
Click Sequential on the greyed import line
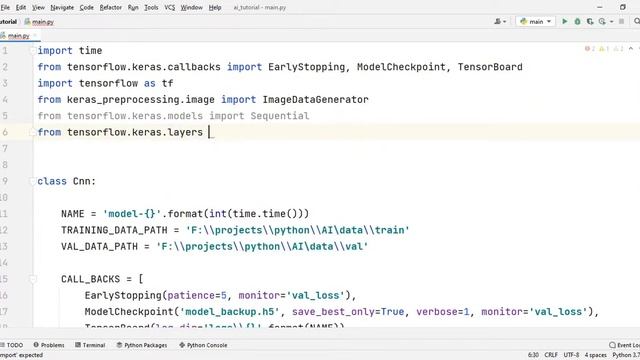280,116
